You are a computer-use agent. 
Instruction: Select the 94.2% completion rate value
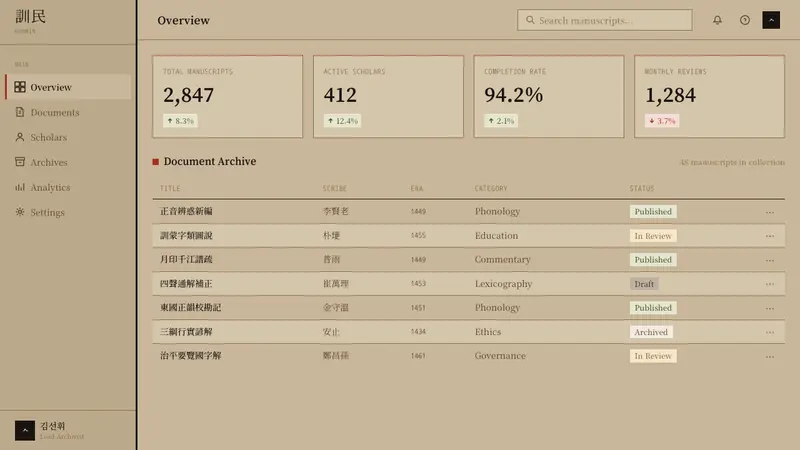click(x=514, y=95)
